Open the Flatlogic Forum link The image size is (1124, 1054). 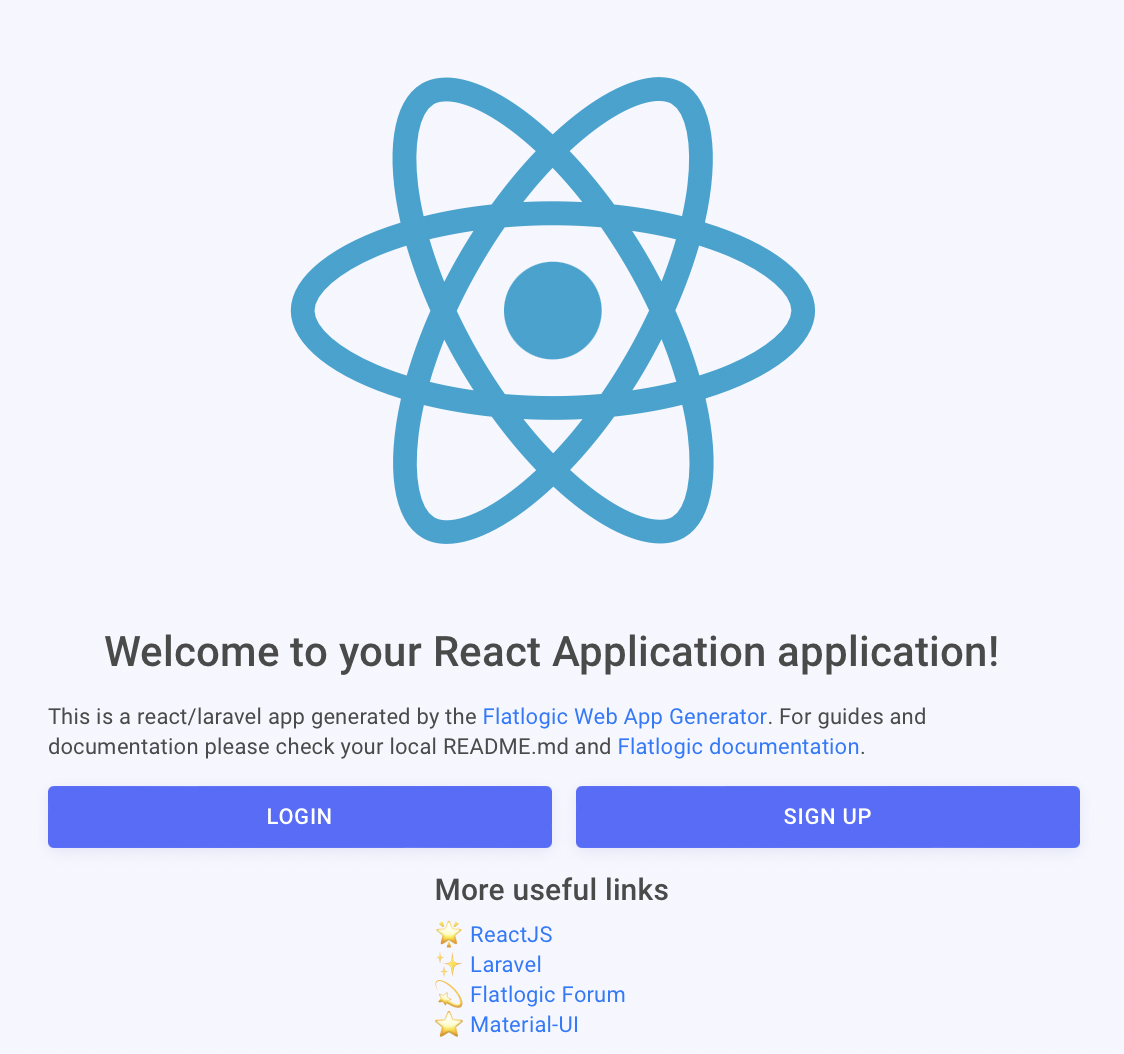tap(548, 994)
